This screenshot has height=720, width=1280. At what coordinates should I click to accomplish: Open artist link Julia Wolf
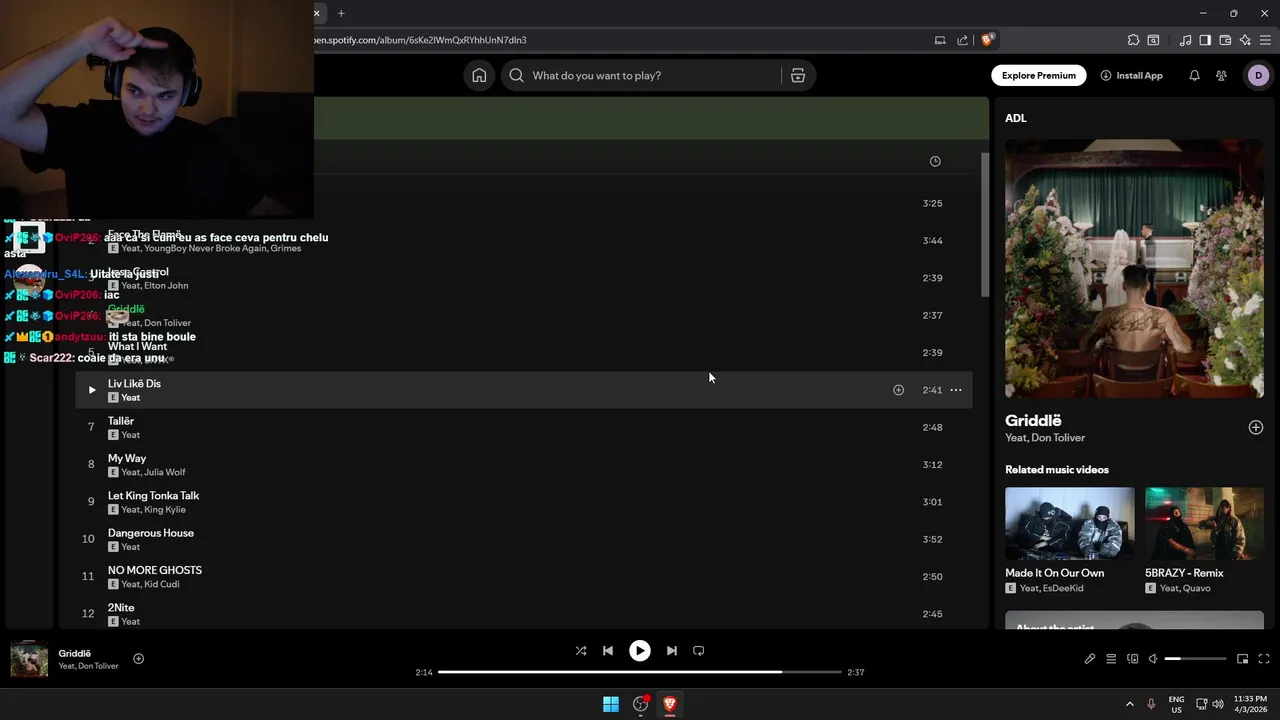(165, 472)
